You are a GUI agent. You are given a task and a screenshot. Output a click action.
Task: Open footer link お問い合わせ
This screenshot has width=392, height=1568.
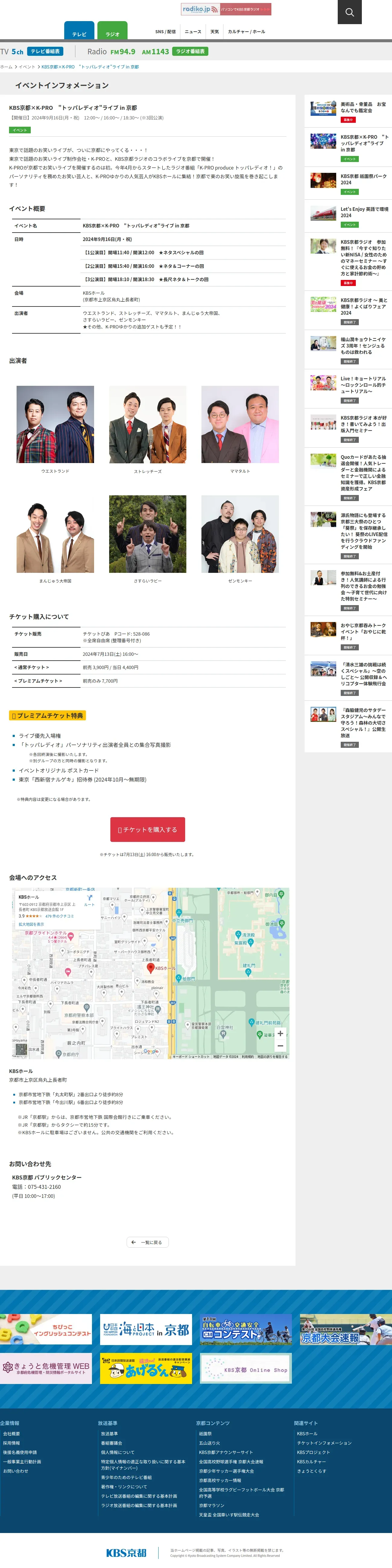click(x=16, y=1471)
